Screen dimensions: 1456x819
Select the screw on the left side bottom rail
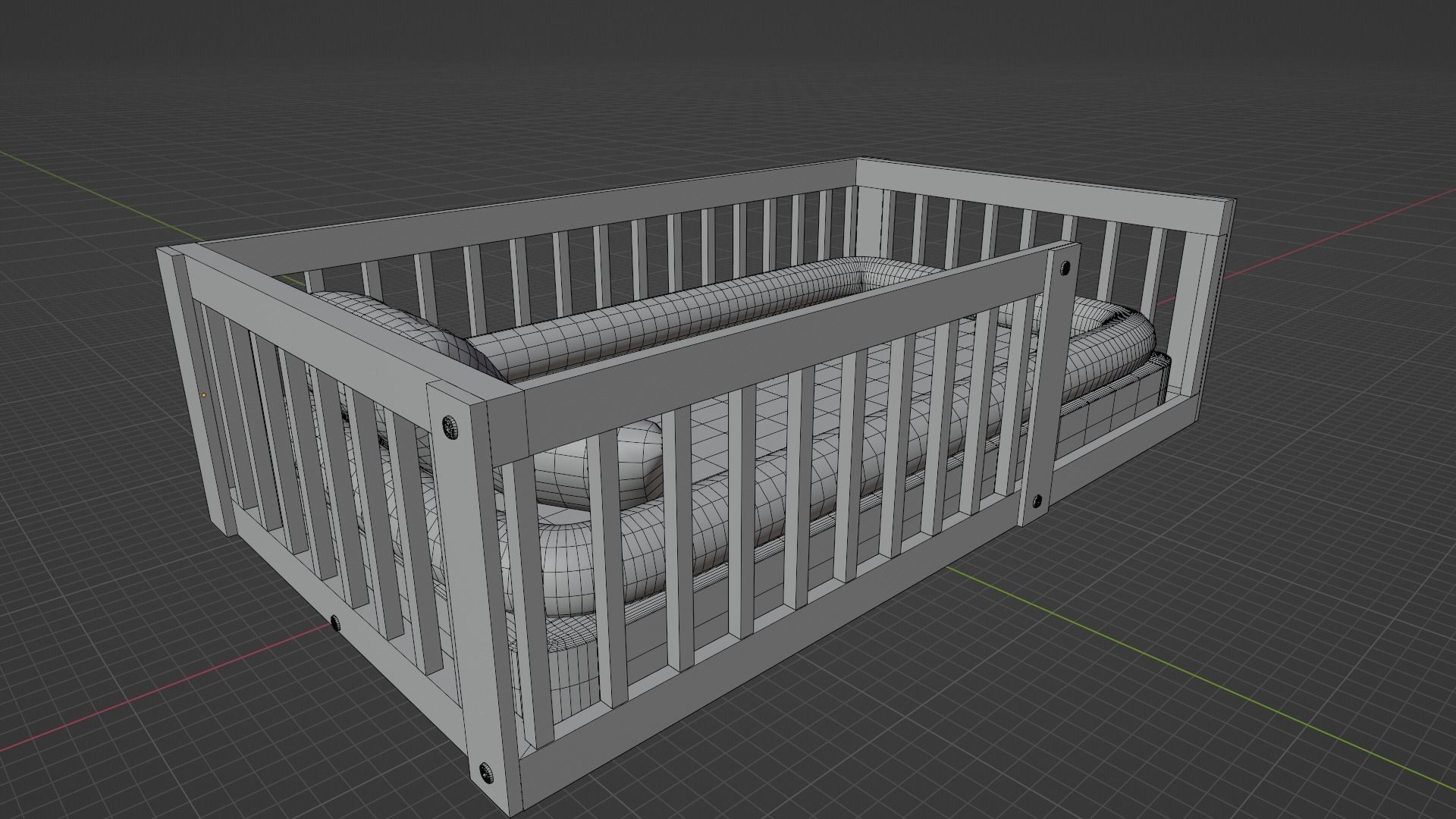(x=334, y=624)
